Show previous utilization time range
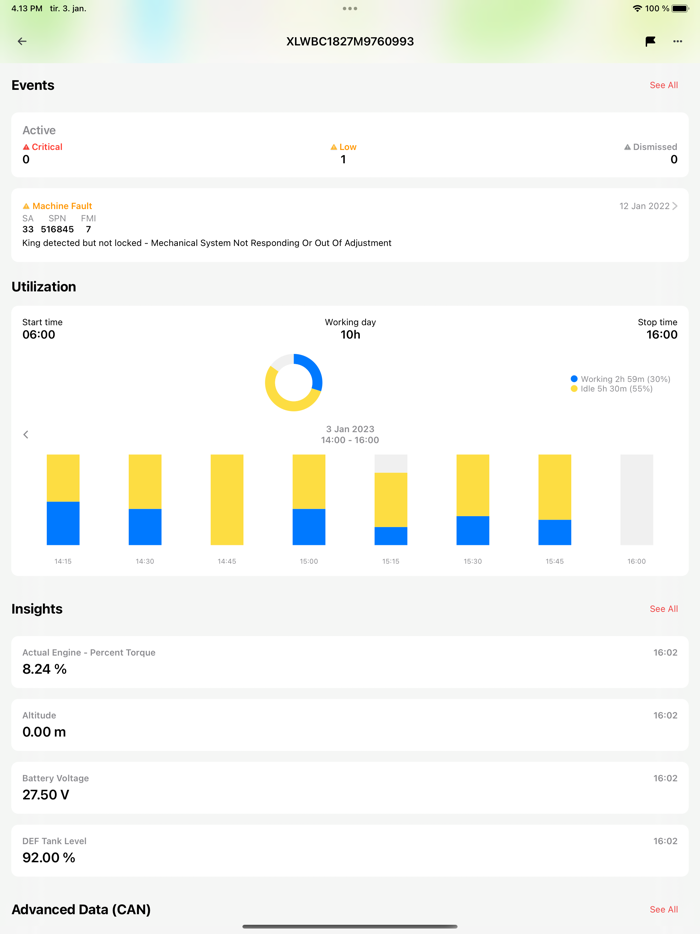 pyautogui.click(x=26, y=434)
